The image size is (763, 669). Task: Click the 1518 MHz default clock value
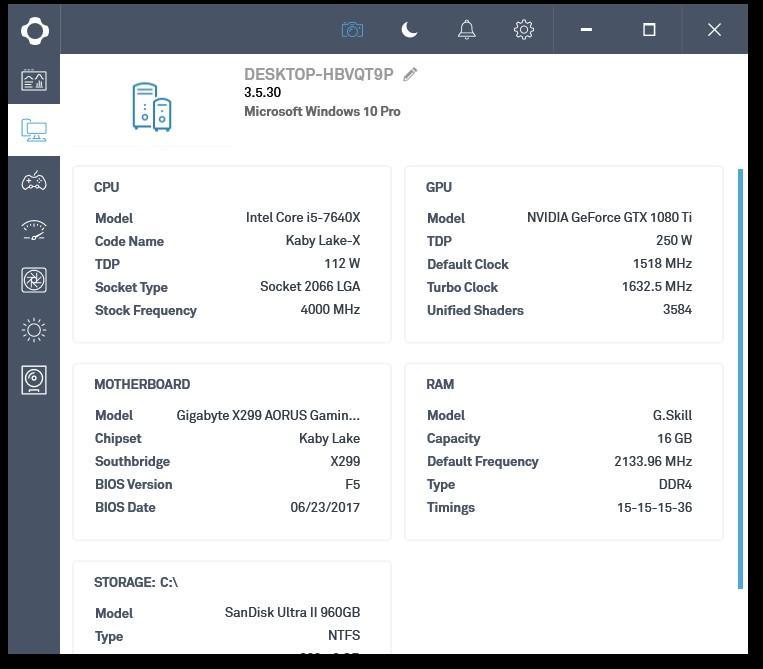pos(662,264)
